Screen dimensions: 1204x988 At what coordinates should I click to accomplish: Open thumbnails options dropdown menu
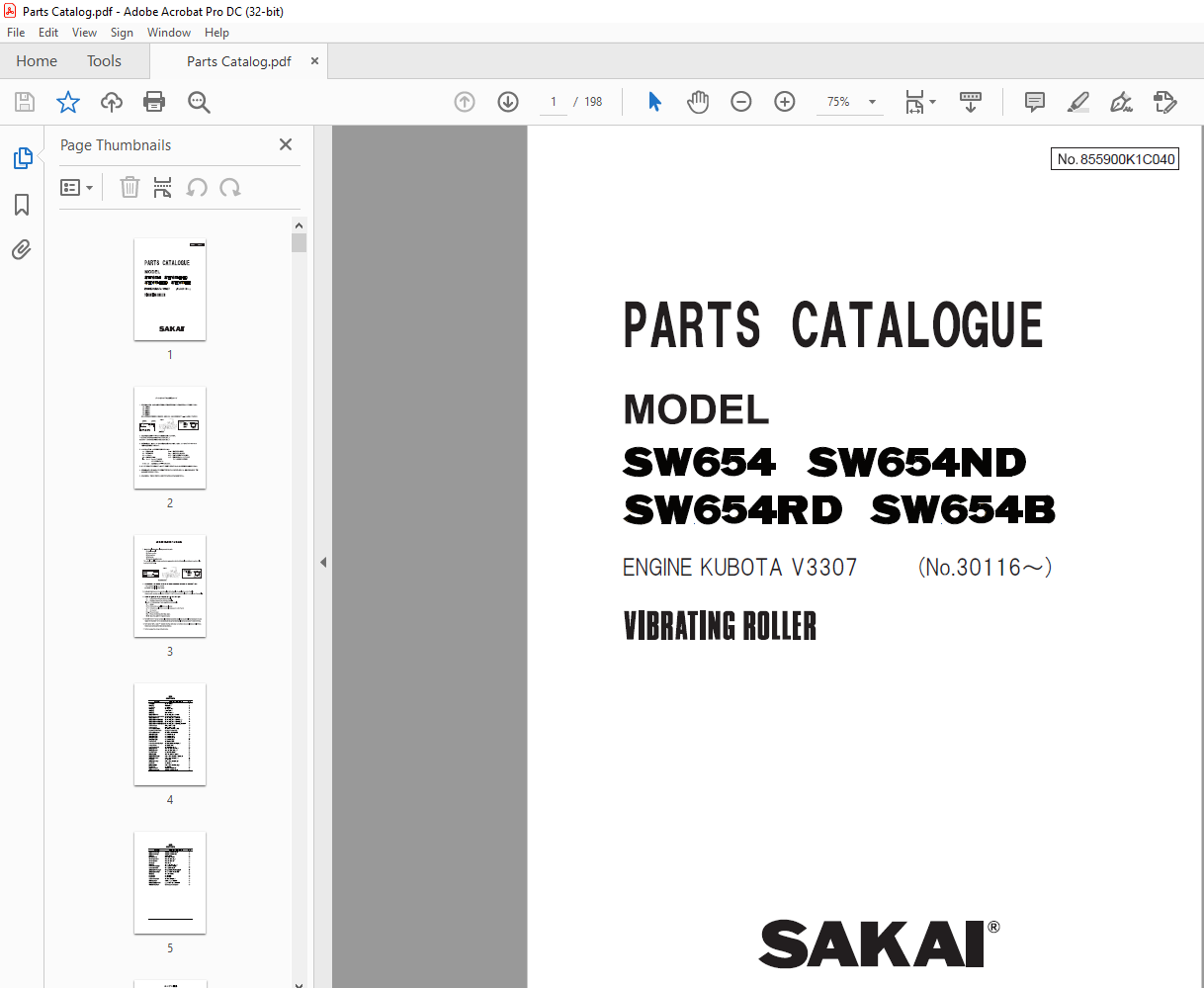point(77,187)
